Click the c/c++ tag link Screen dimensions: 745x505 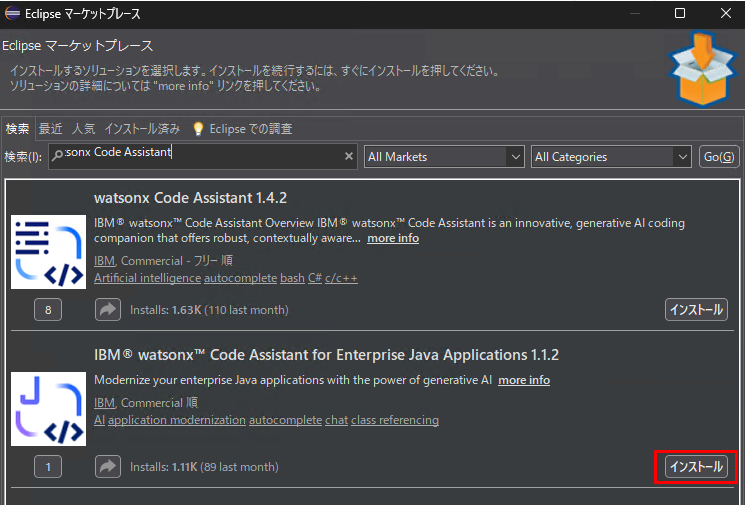point(341,278)
